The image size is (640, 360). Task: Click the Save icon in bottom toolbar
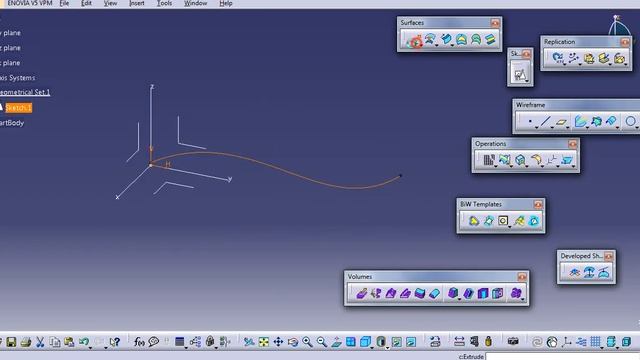click(x=11, y=342)
